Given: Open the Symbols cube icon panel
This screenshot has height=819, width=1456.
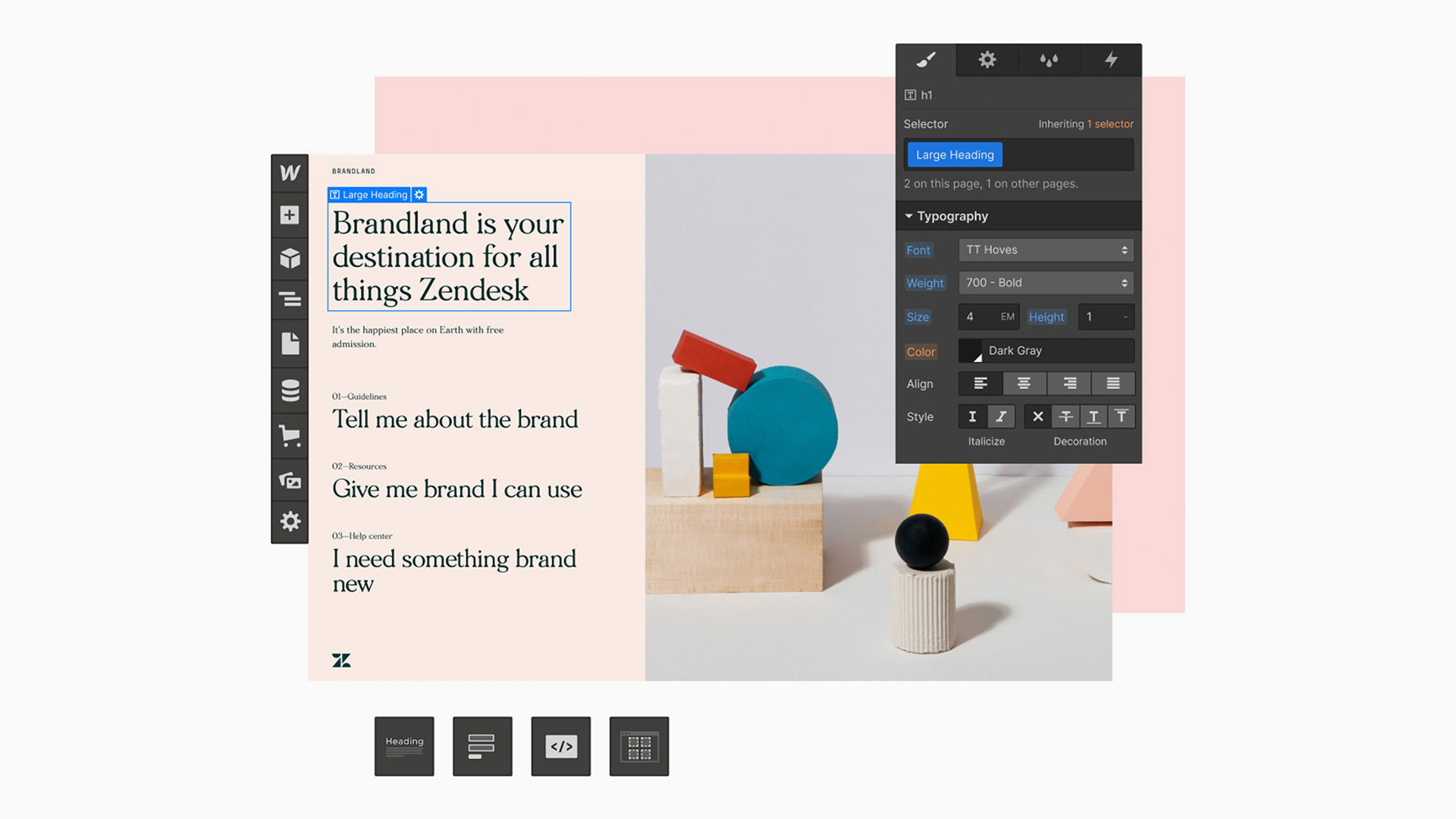Looking at the screenshot, I should tap(290, 259).
